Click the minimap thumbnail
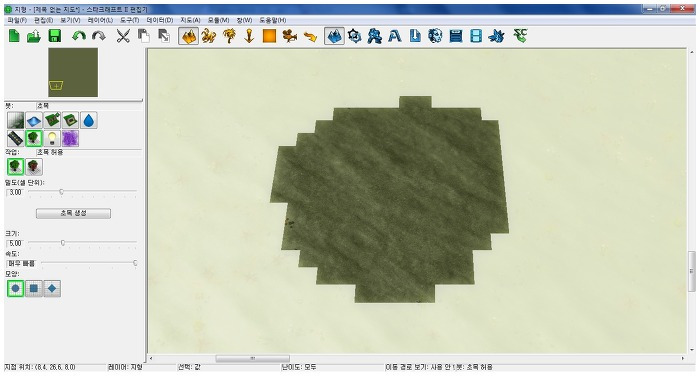700x376 pixels. point(73,72)
